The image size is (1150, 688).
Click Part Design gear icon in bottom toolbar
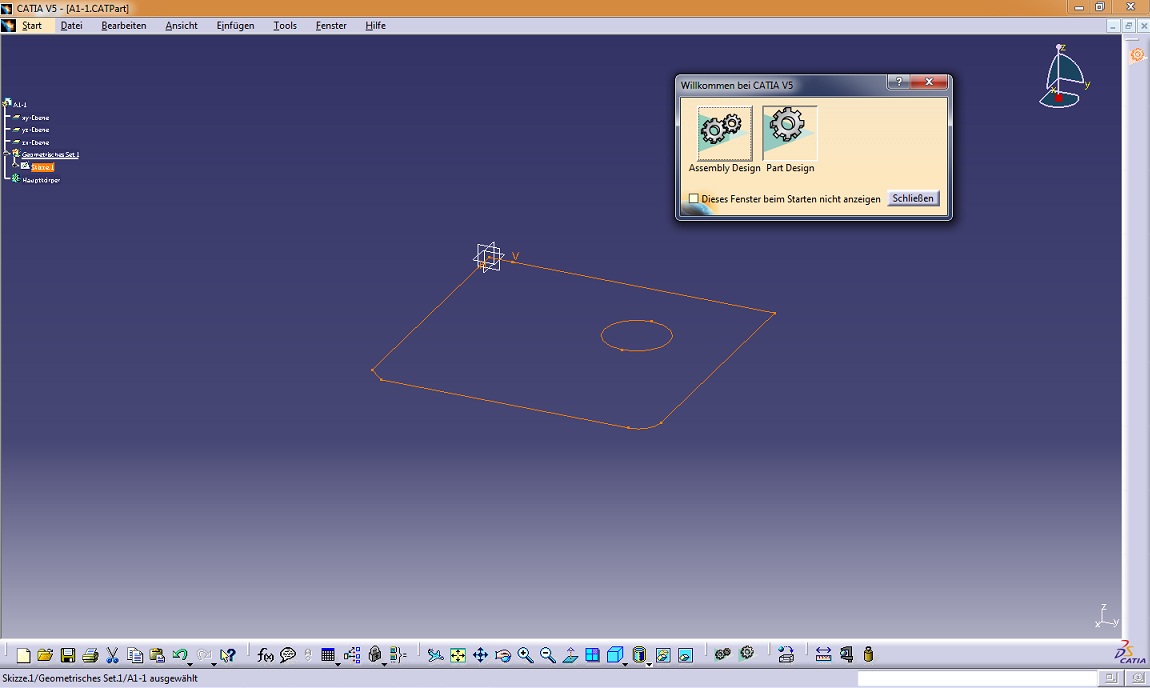pos(747,653)
